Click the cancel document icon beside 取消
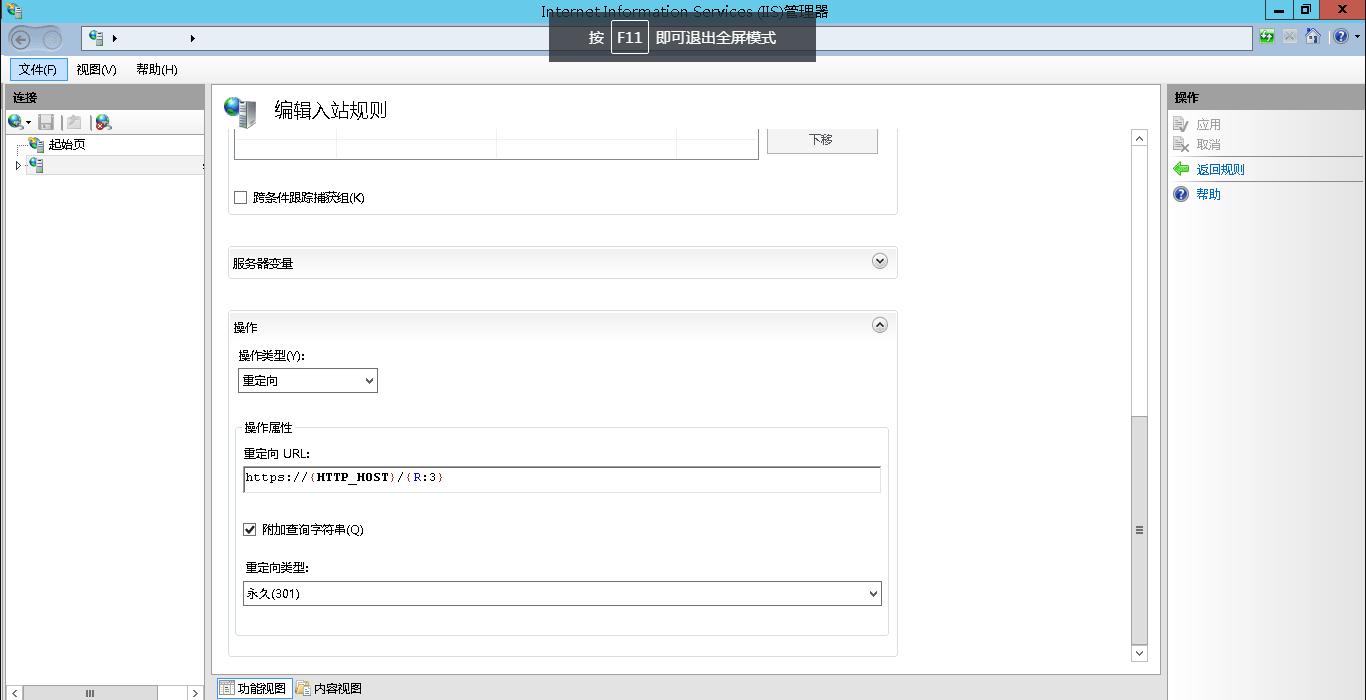The height and width of the screenshot is (700, 1366). click(1181, 144)
